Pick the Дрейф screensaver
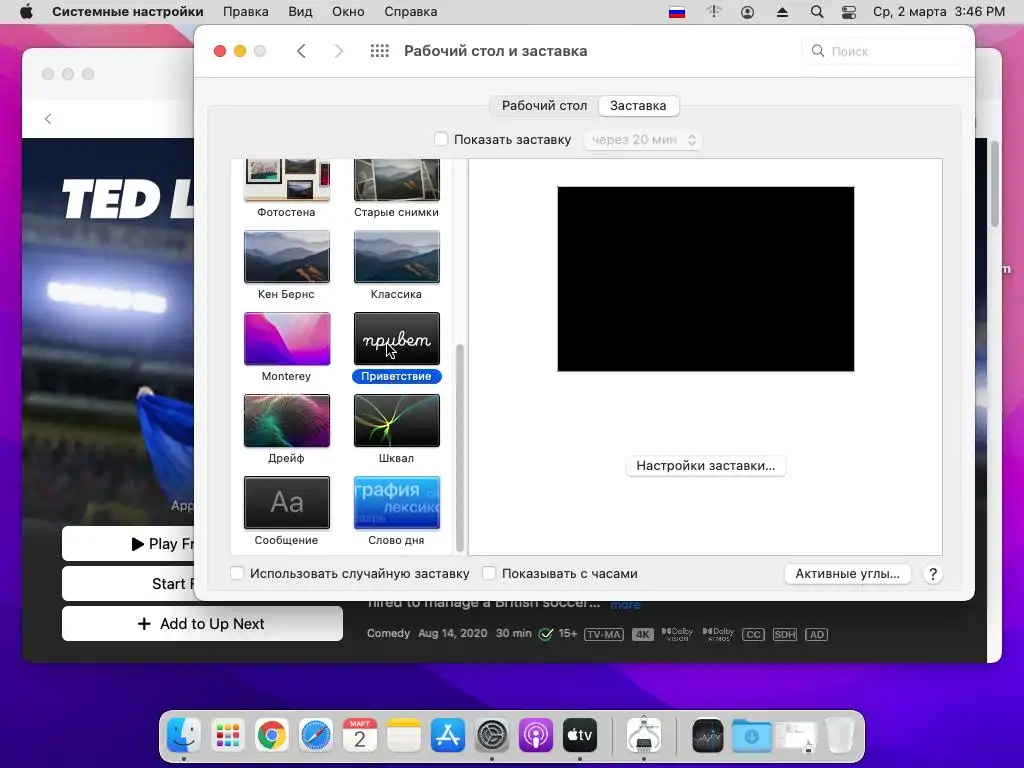 click(287, 421)
